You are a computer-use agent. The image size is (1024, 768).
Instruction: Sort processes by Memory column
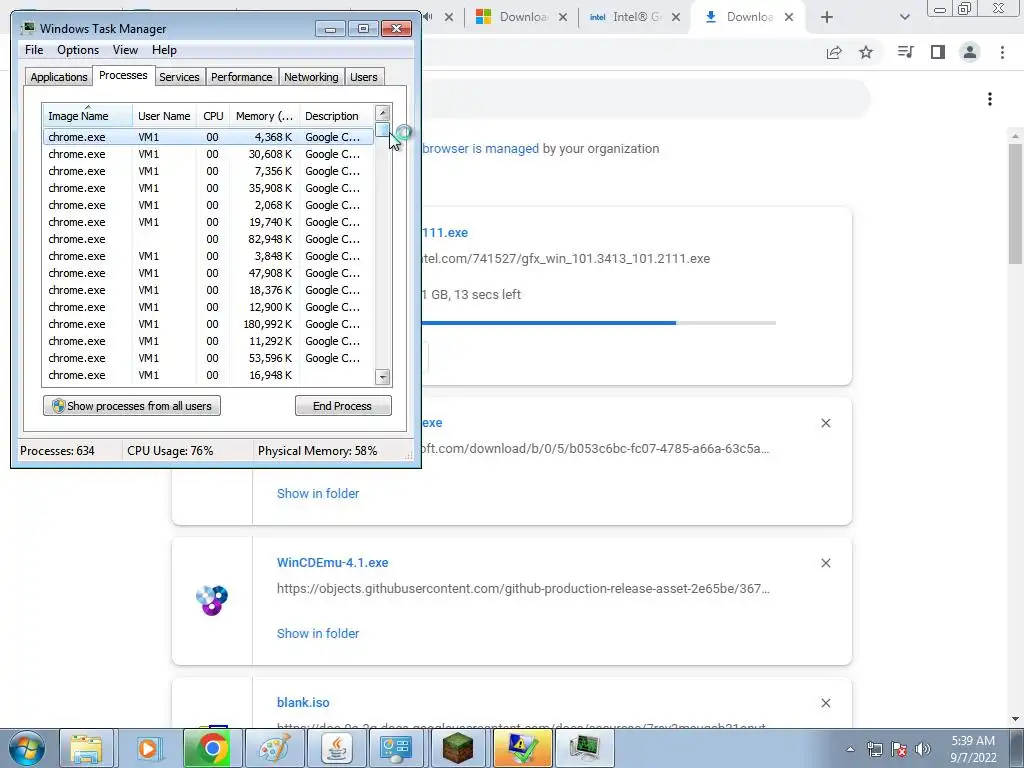tap(264, 116)
